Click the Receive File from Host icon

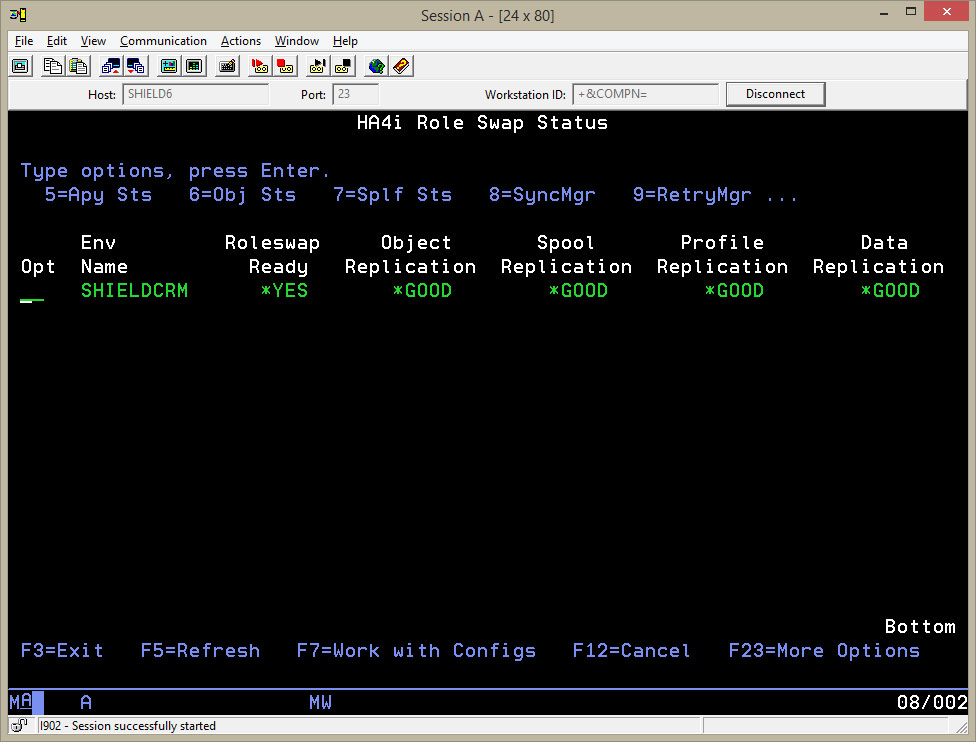coord(136,66)
